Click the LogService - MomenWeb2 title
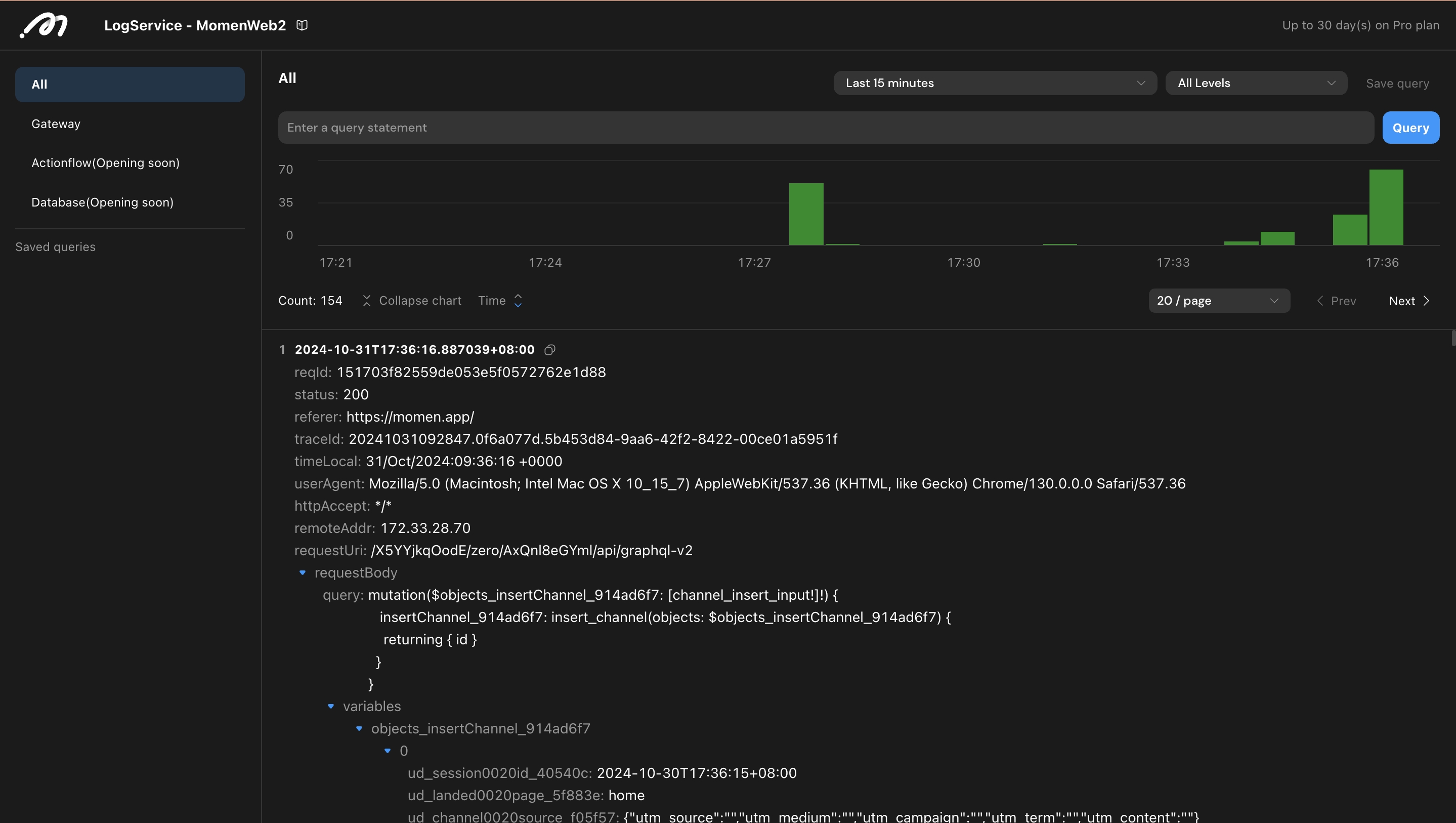This screenshot has height=823, width=1456. point(195,25)
